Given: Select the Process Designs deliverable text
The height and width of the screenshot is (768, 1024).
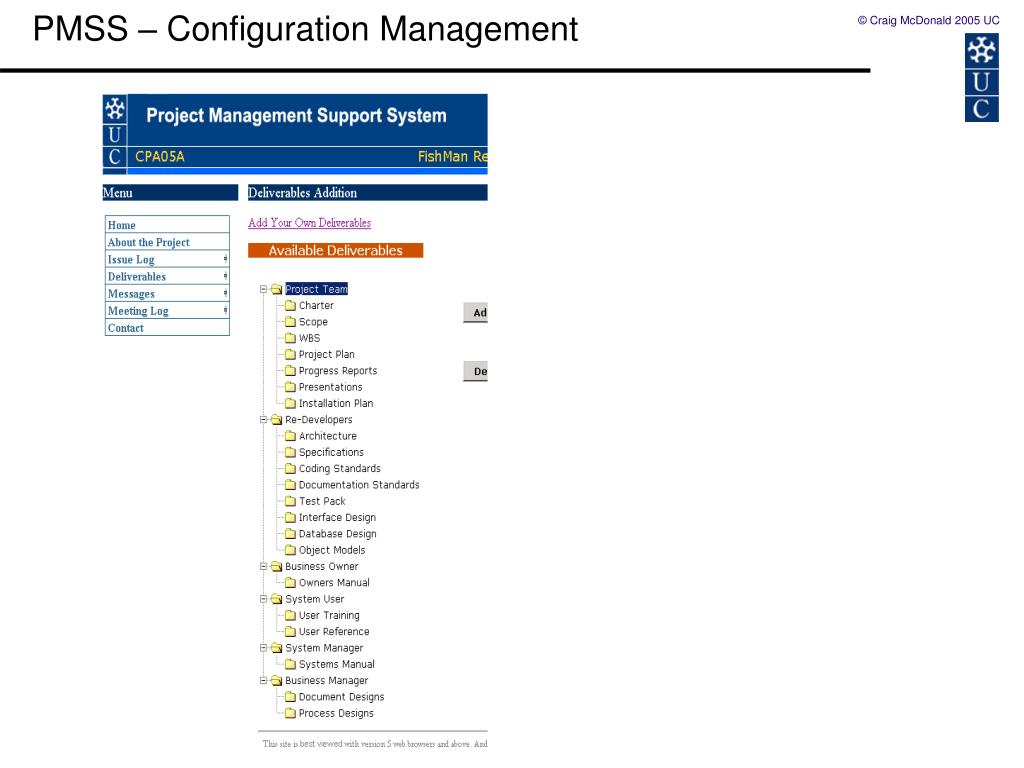Looking at the screenshot, I should pos(336,713).
